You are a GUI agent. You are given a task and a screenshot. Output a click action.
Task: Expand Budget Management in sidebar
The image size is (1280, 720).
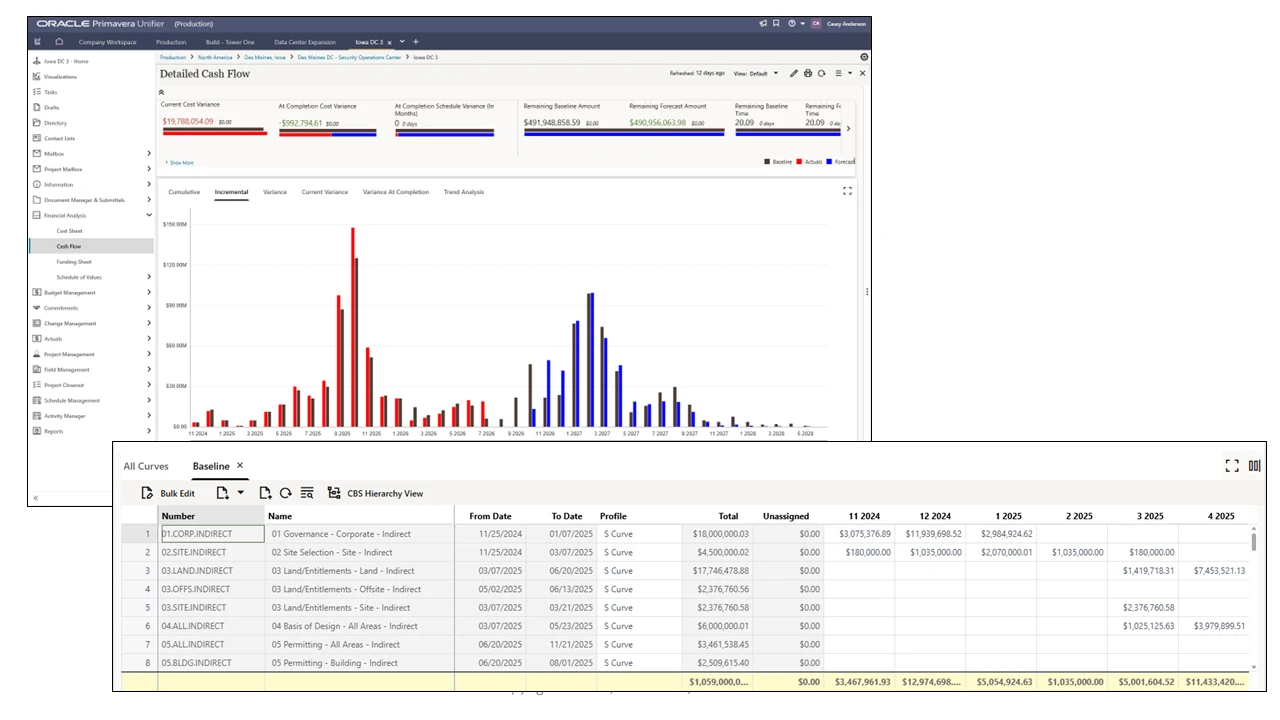tap(149, 293)
